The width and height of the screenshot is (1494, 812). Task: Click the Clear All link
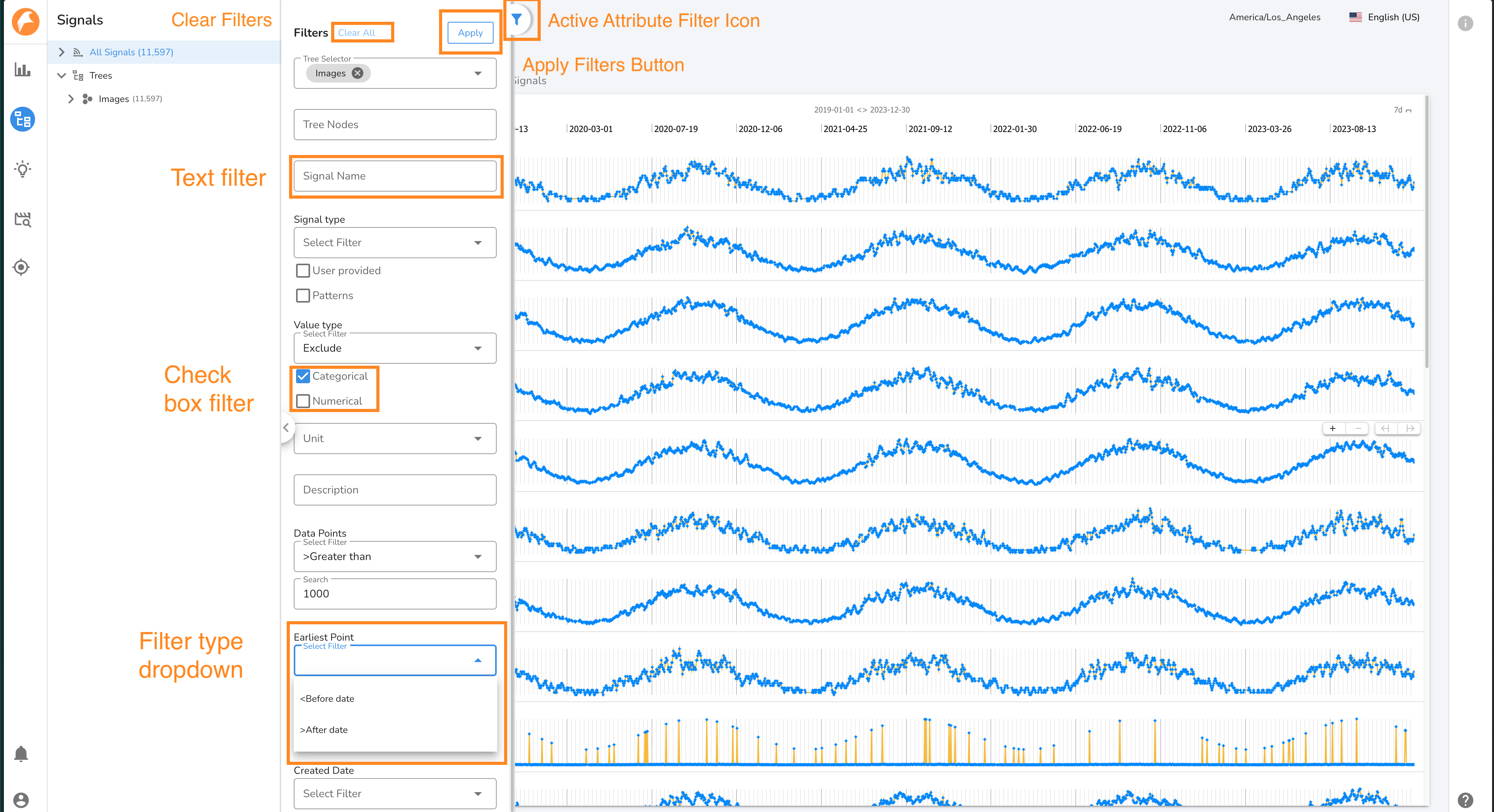[x=356, y=32]
